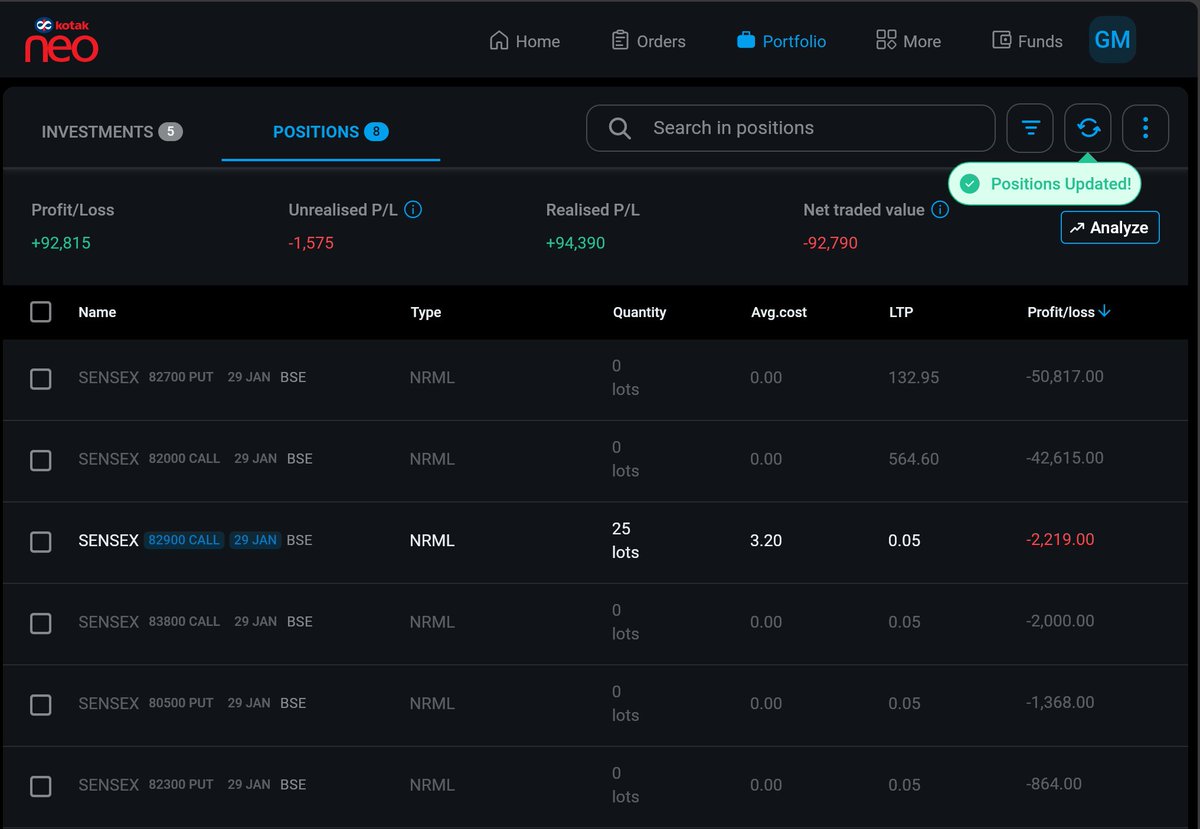Click the Name column header
The image size is (1200, 829).
coord(97,312)
